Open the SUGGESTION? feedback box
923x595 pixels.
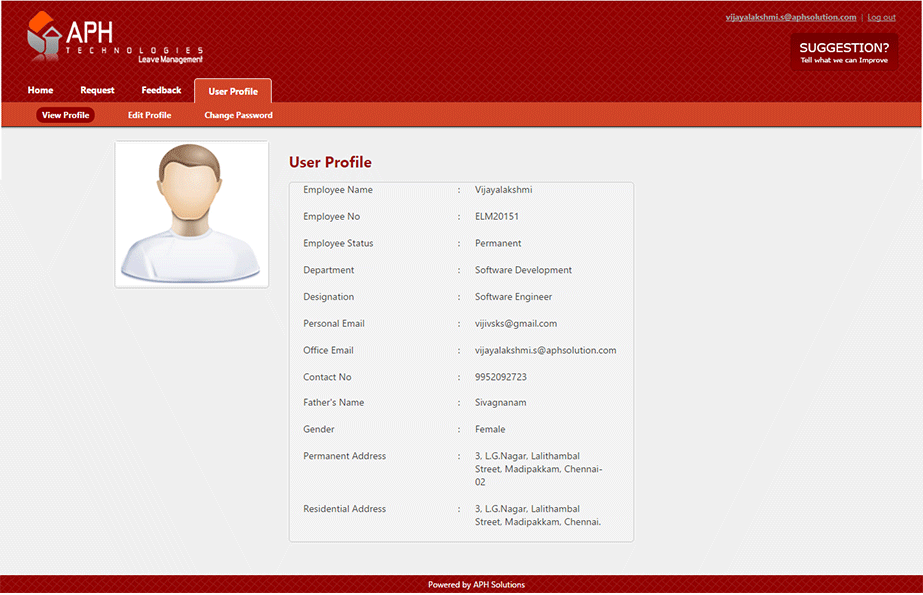pyautogui.click(x=844, y=53)
